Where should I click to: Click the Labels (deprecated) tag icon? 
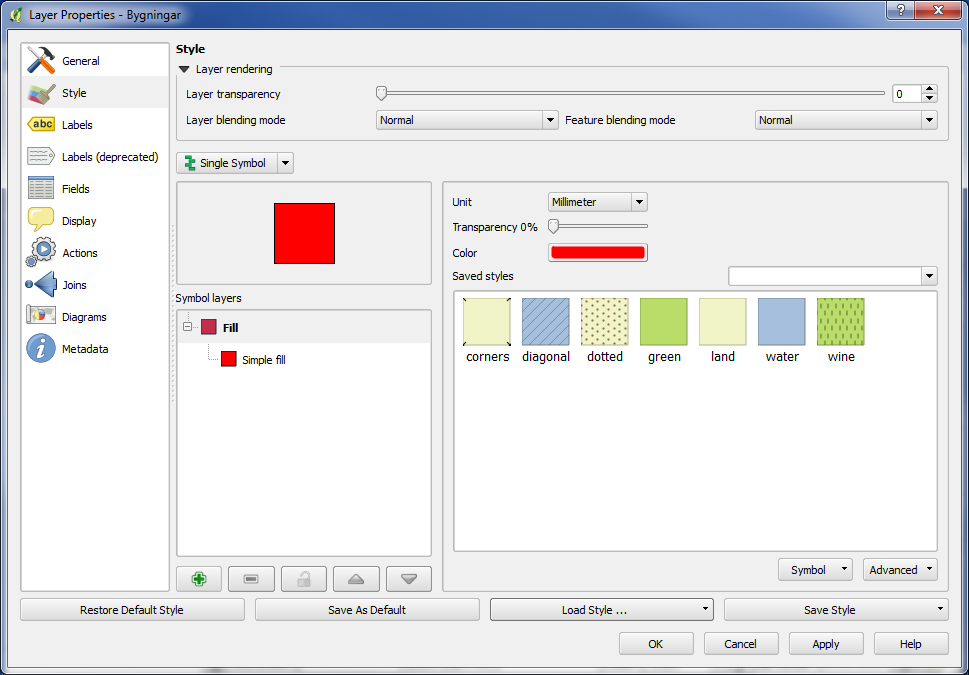pyautogui.click(x=41, y=156)
